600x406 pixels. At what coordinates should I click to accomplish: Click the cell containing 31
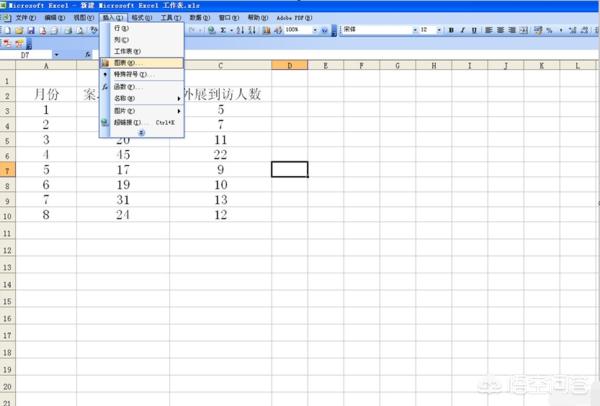pos(123,200)
